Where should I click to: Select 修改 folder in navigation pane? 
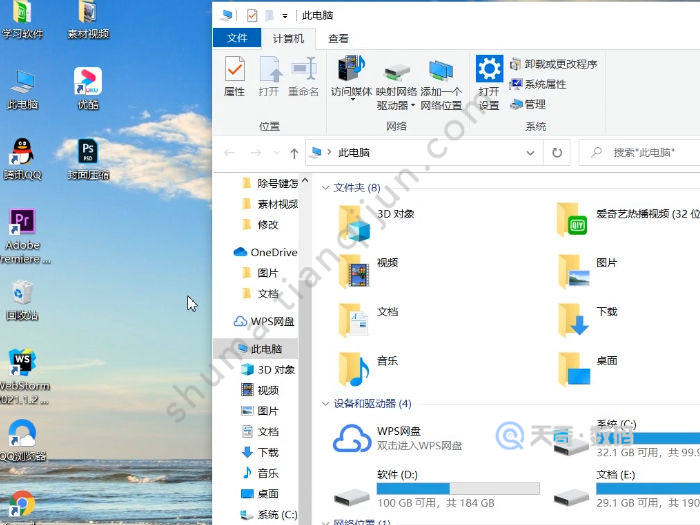[x=260, y=225]
